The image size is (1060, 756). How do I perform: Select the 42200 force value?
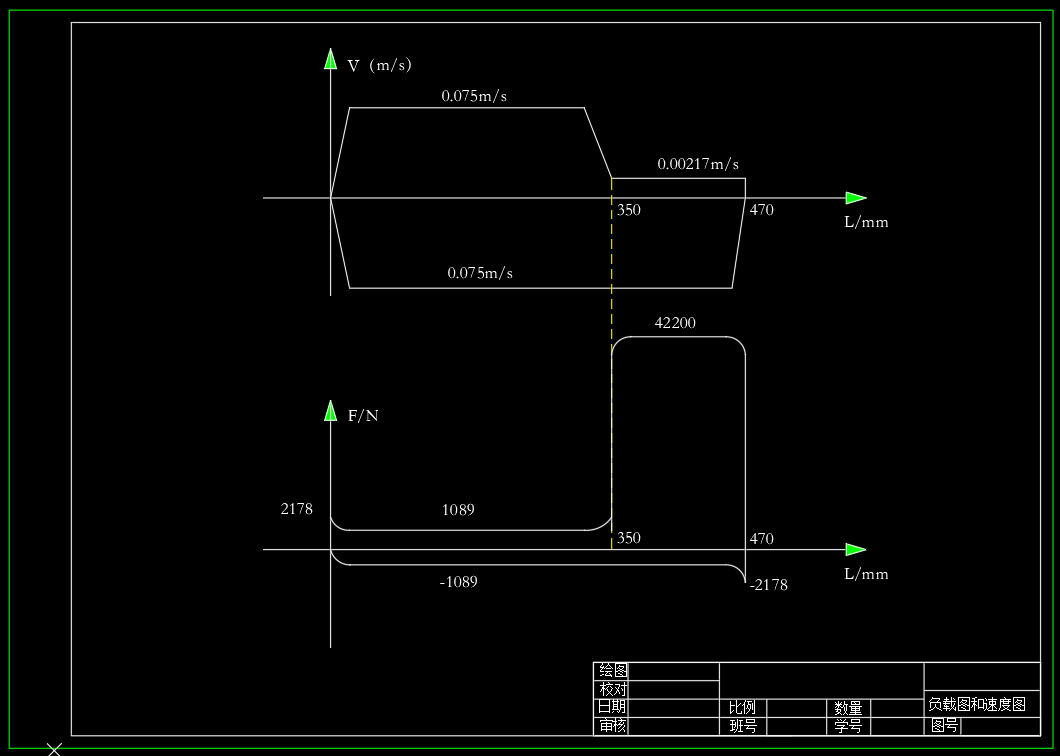(675, 323)
